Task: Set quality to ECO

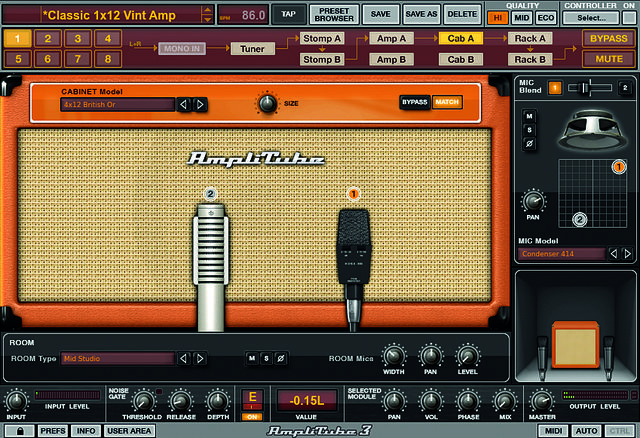Action: 546,18
